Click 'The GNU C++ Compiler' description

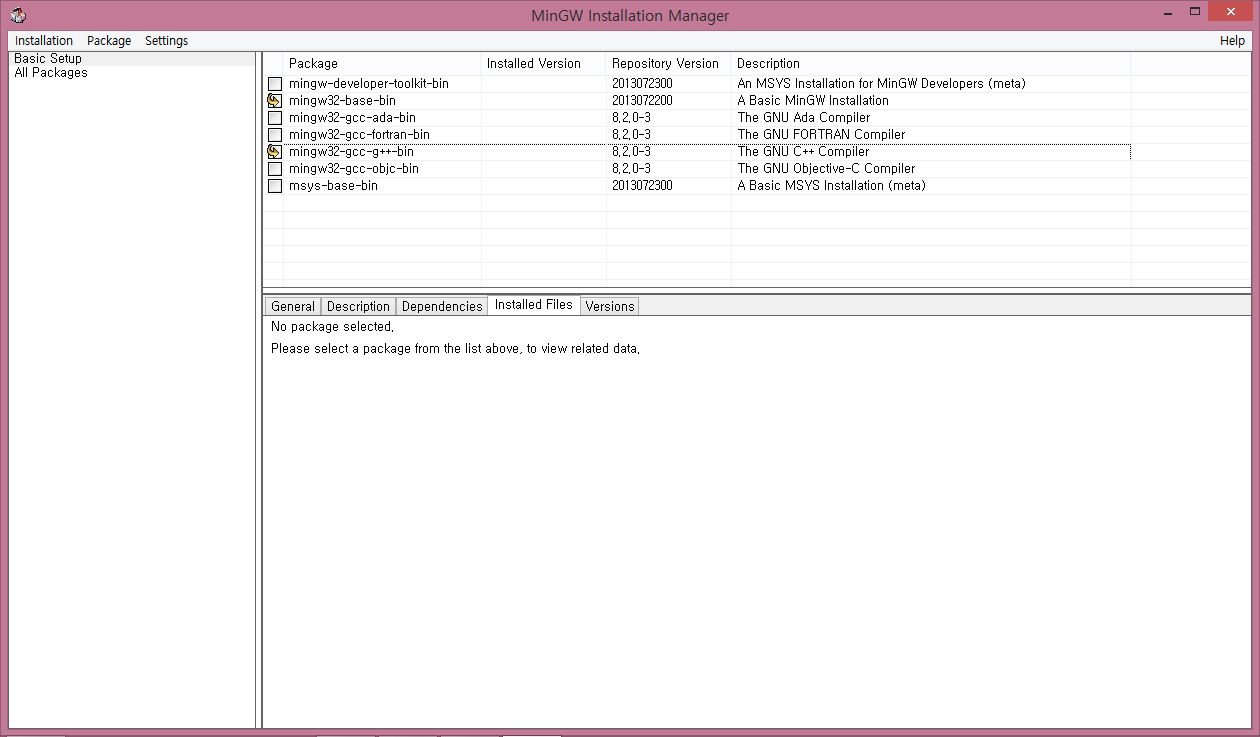tap(803, 152)
